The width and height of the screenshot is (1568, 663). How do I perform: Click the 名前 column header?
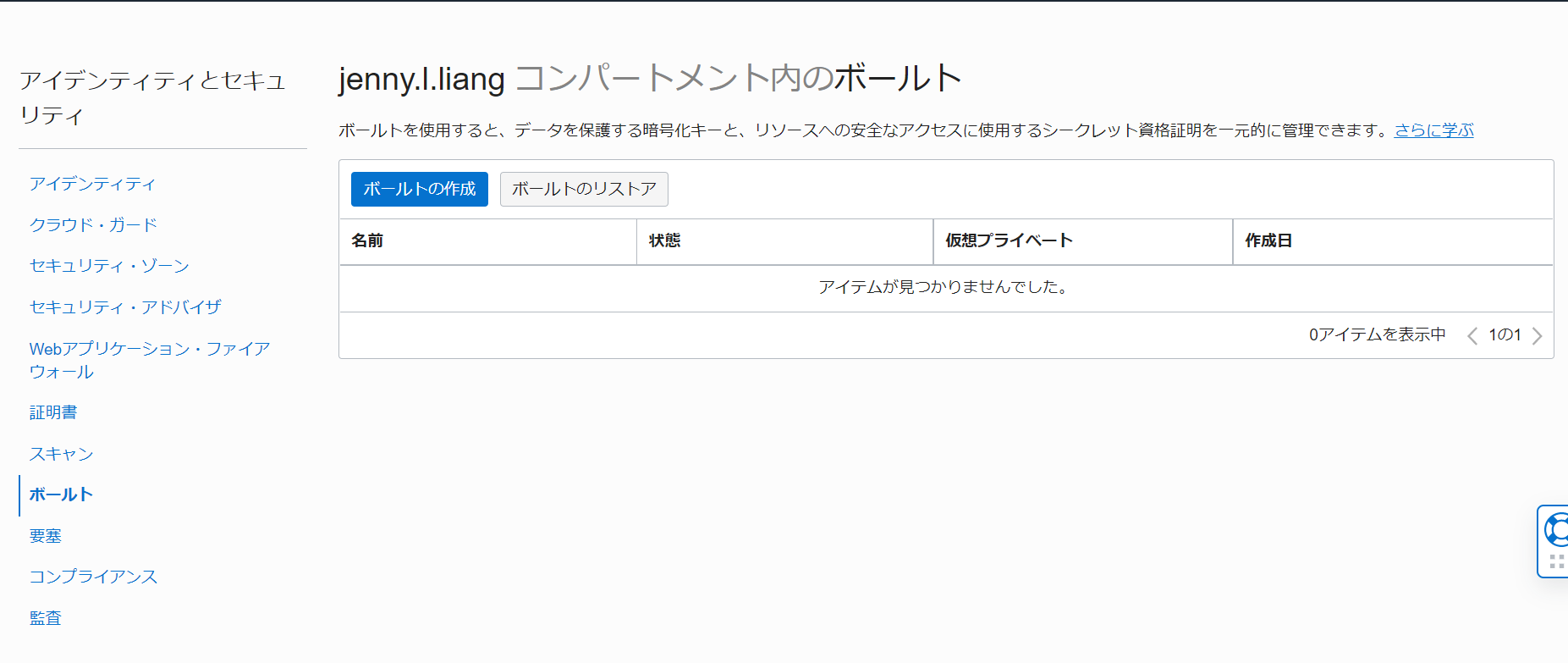[x=367, y=241]
